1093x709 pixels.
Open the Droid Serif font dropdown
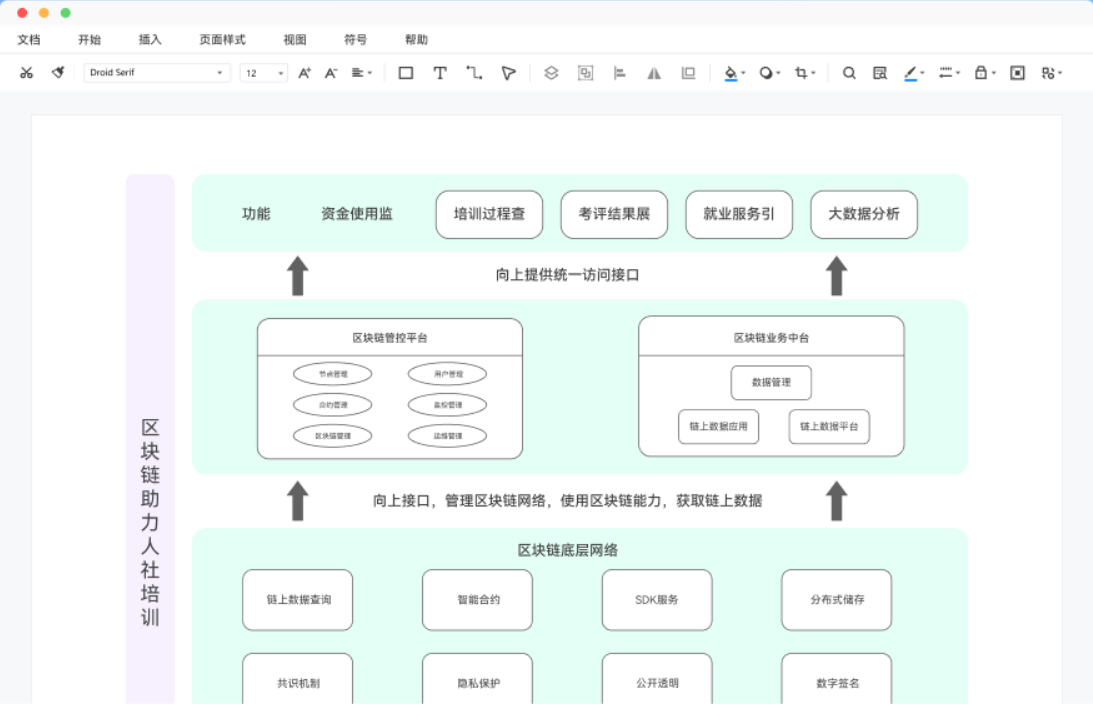157,73
